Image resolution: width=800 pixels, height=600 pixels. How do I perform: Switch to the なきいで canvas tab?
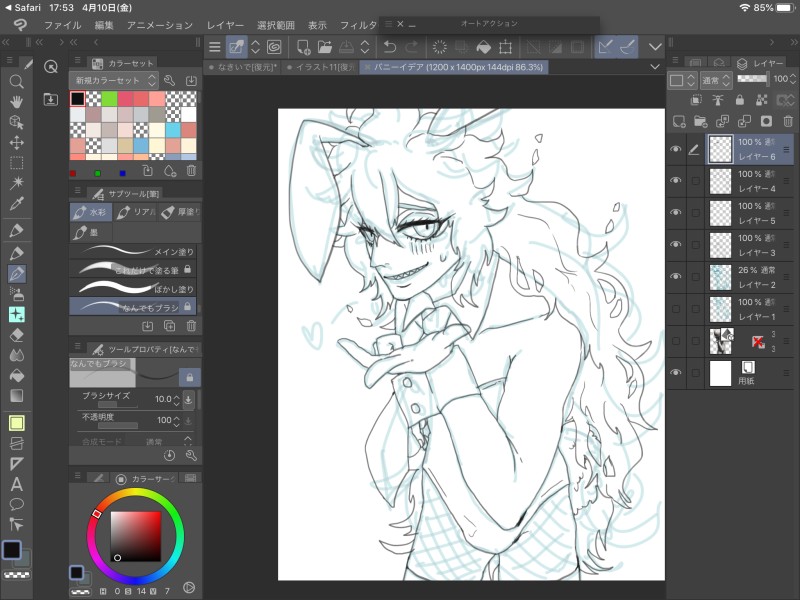point(242,67)
